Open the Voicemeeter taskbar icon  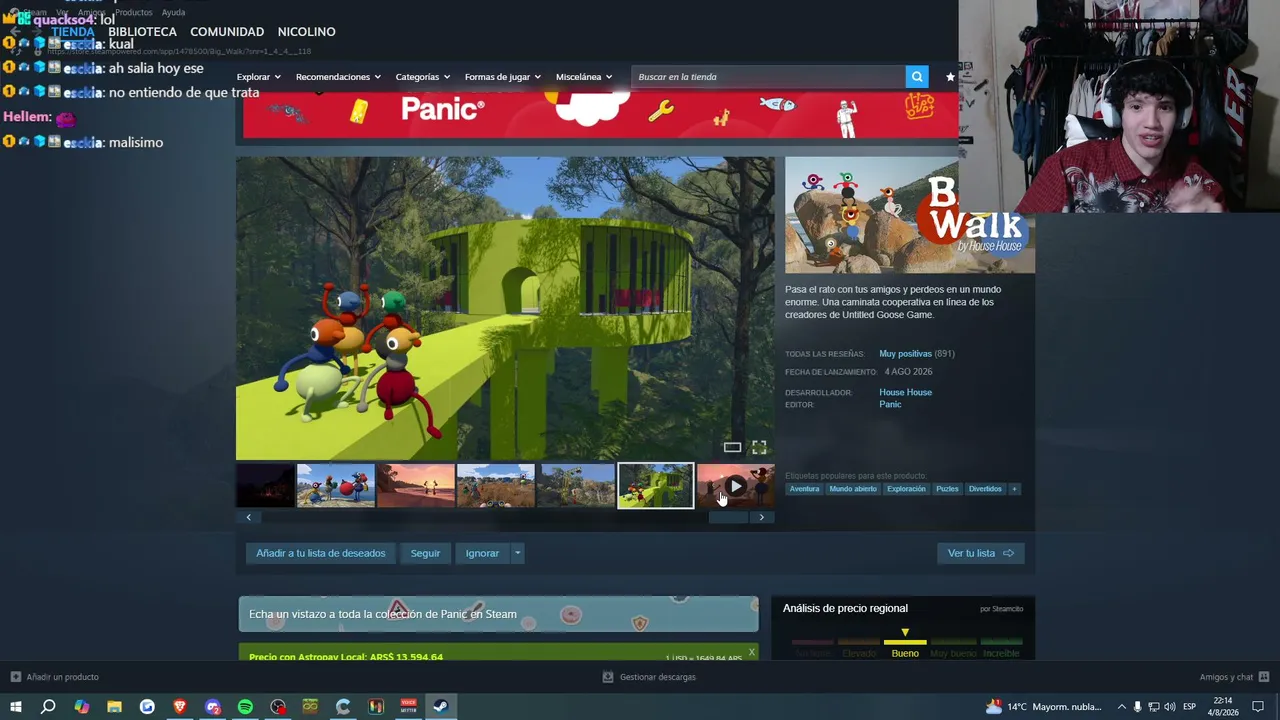pos(408,707)
